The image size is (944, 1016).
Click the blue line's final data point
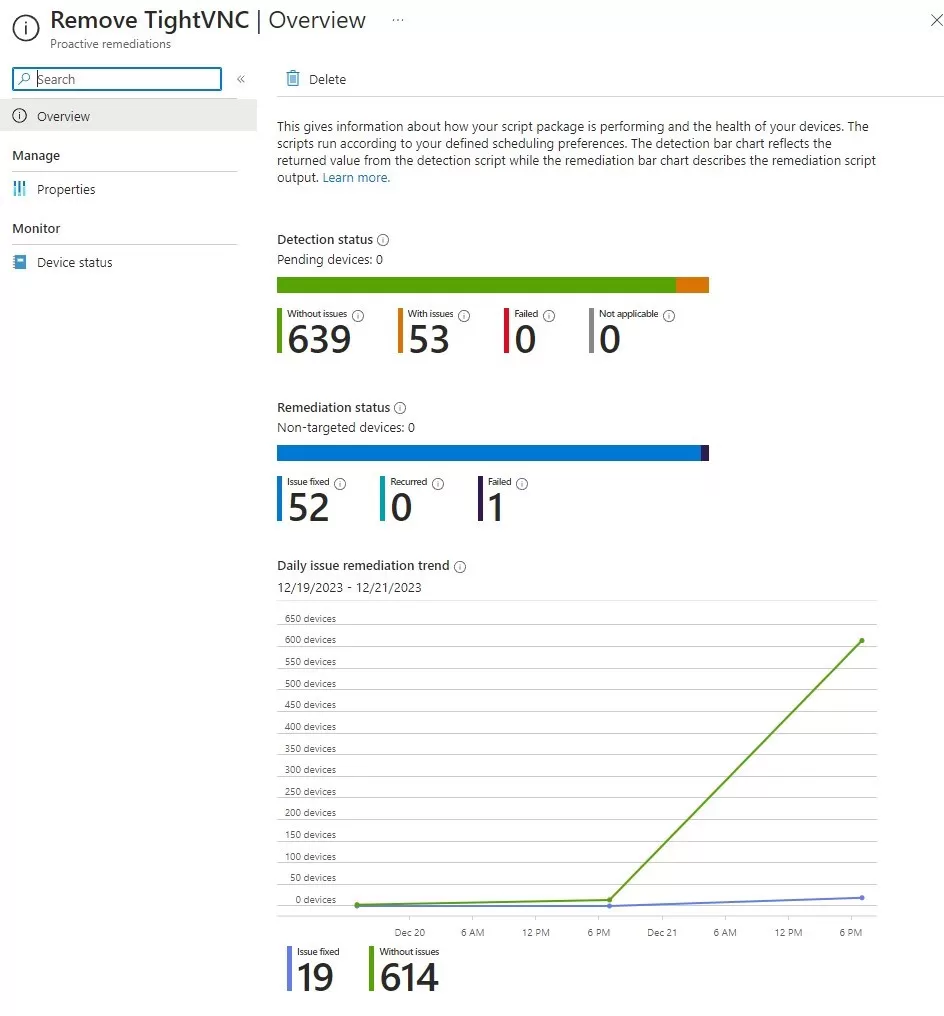(x=862, y=897)
